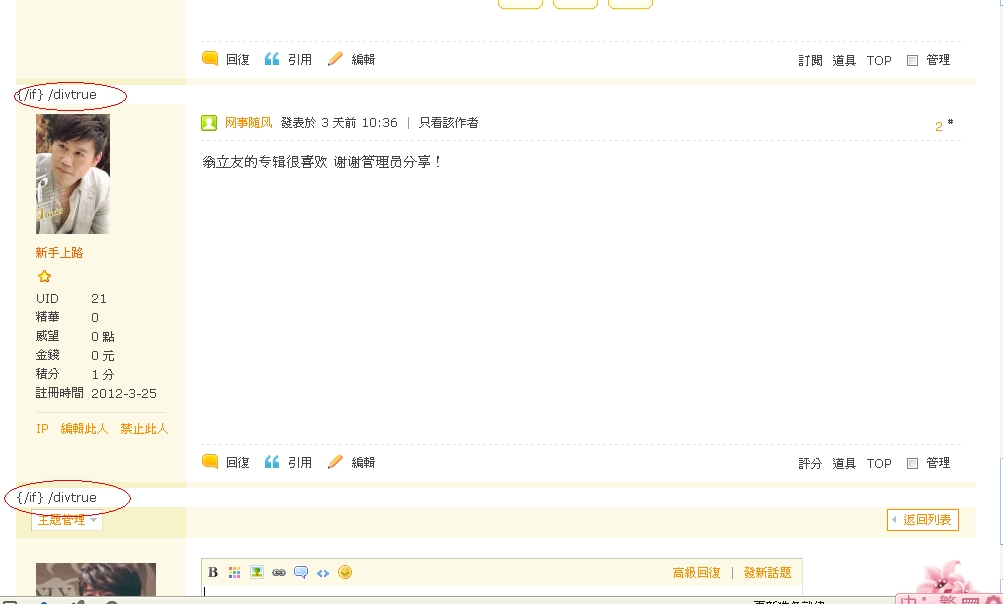Screen dimensions: 1003x604
Task: Click 返回列表 button
Action: tap(922, 520)
